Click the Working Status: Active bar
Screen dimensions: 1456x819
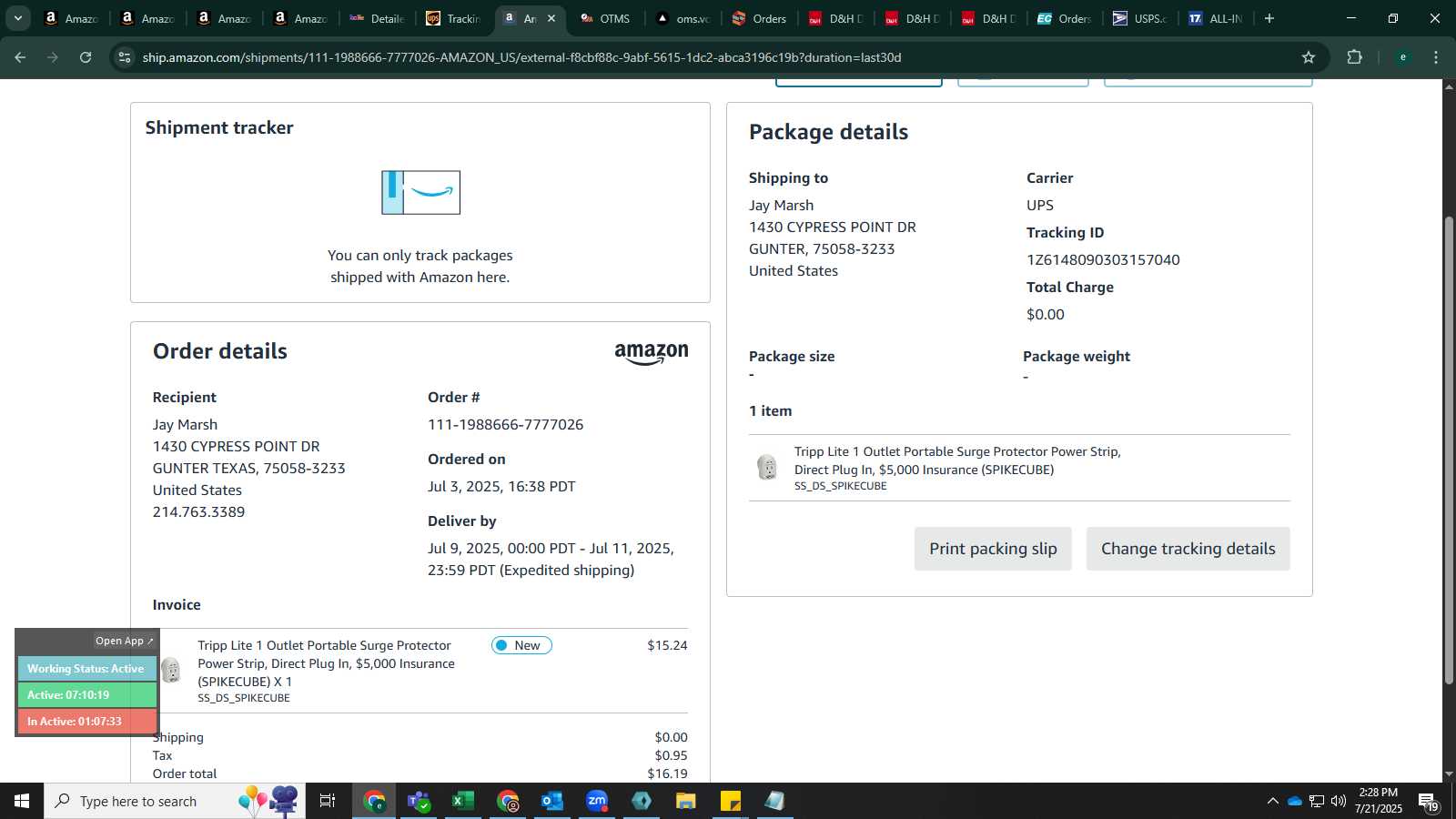coord(86,669)
